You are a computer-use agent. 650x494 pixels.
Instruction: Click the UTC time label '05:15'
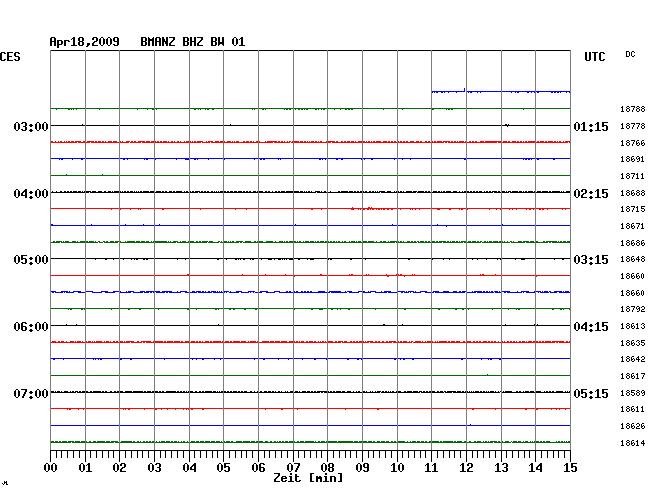591,393
